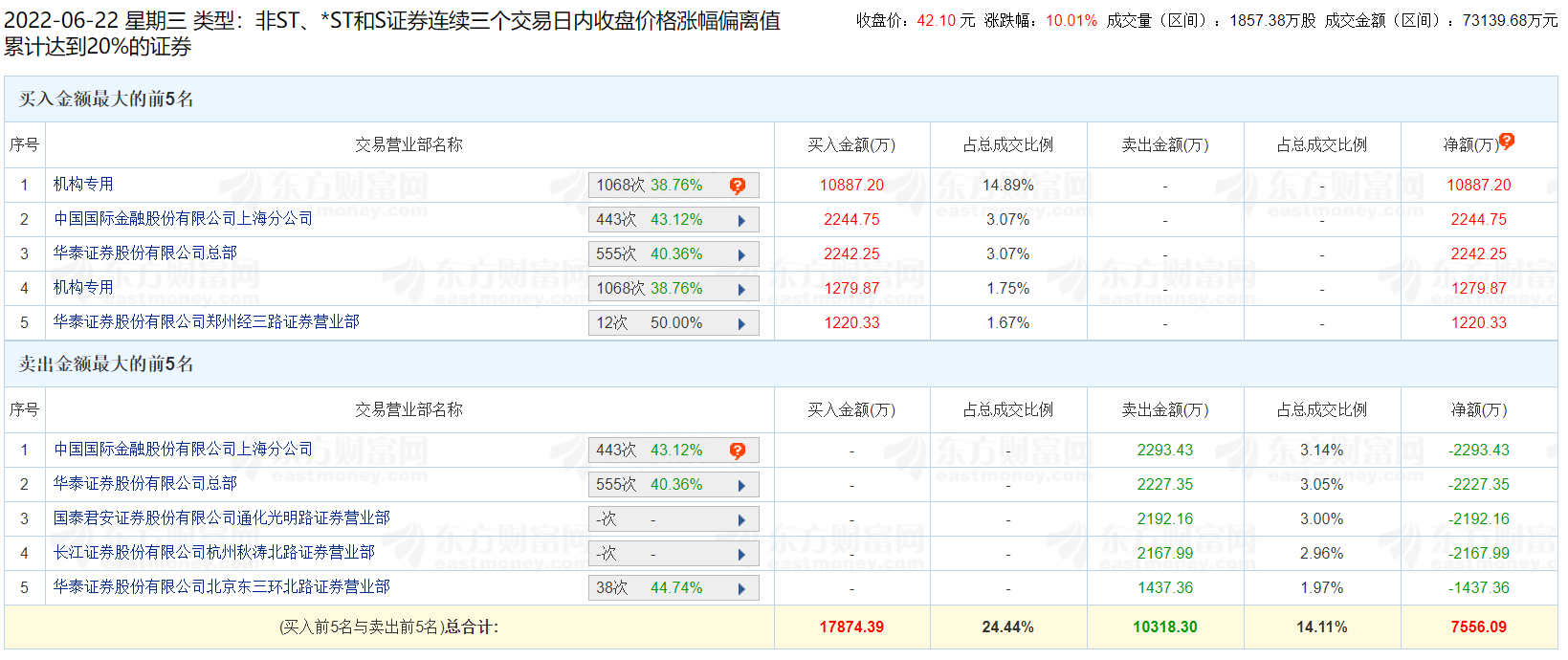Screen dimensions: 1568x660
Task: Click the 38次 44.74% stats box
Action: click(x=674, y=588)
